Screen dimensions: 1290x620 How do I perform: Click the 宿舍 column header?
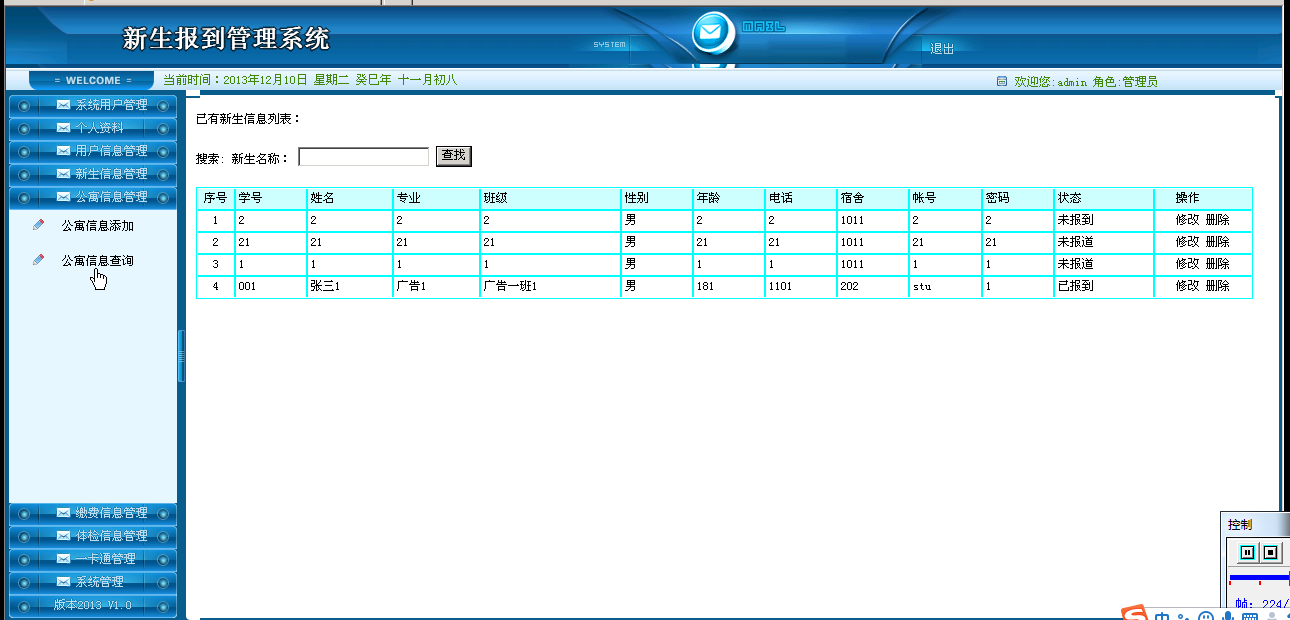coord(872,198)
